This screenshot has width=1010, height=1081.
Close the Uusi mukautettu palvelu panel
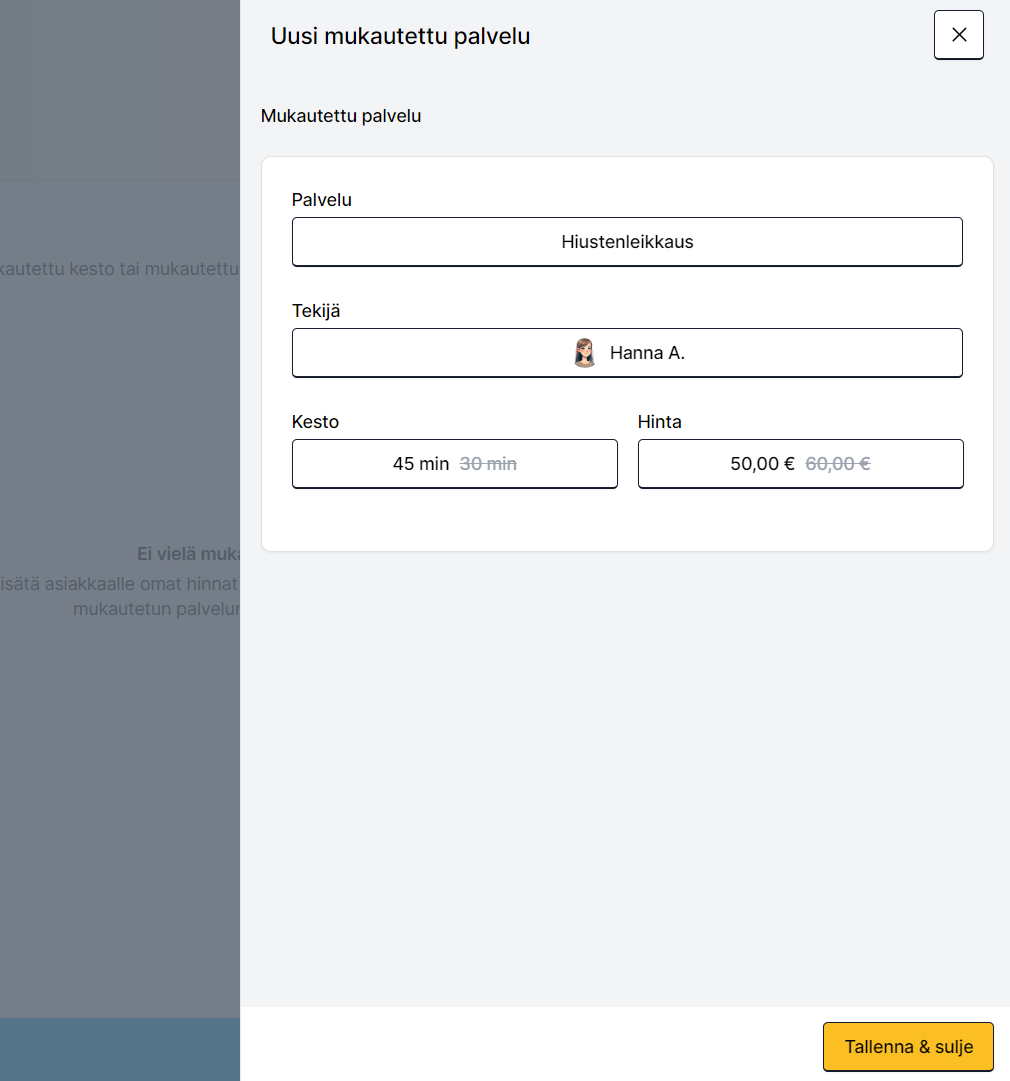pyautogui.click(x=958, y=35)
